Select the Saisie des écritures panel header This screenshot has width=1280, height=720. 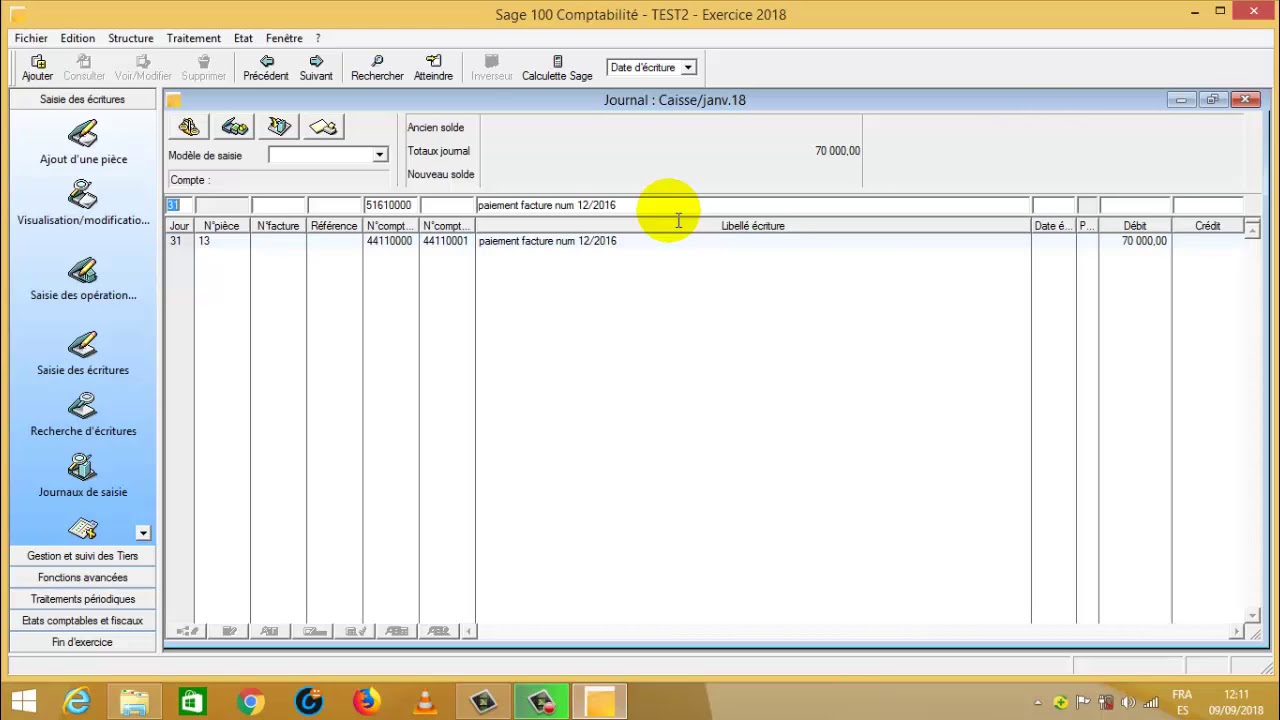[x=82, y=100]
